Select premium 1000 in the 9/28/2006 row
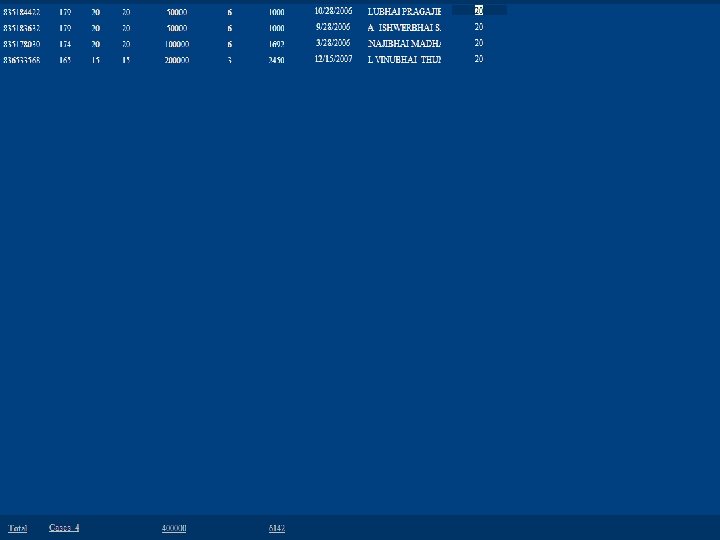The width and height of the screenshot is (720, 540). 276,28
